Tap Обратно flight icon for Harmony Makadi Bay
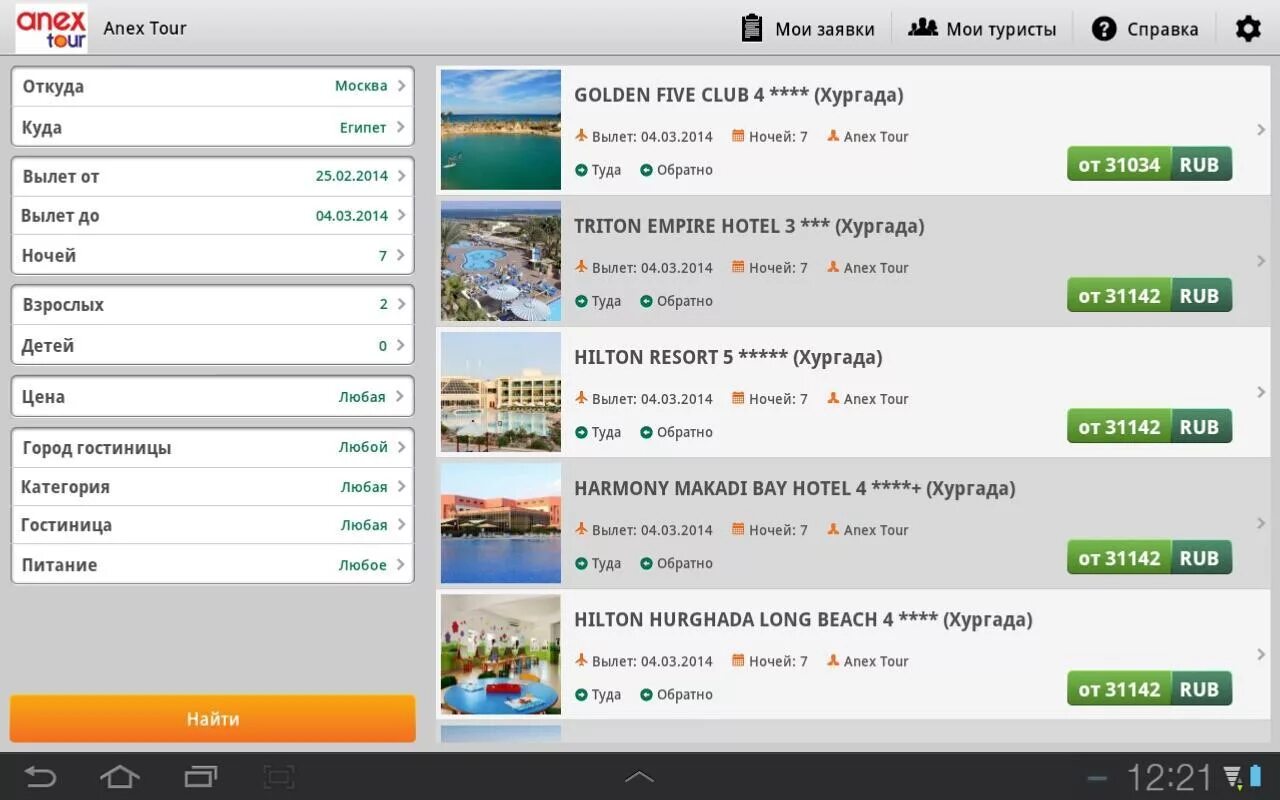Screen dimensions: 1280x800 click(646, 563)
